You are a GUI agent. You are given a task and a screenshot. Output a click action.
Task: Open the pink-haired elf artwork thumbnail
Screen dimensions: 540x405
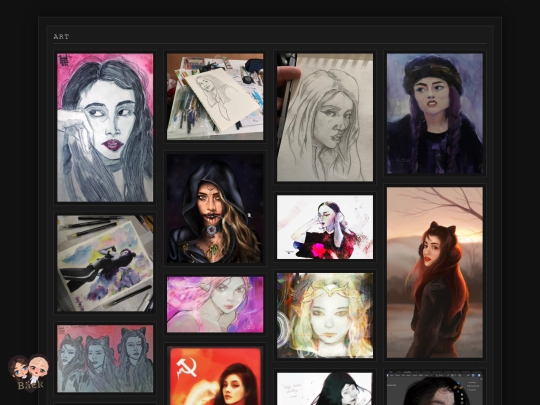click(215, 304)
